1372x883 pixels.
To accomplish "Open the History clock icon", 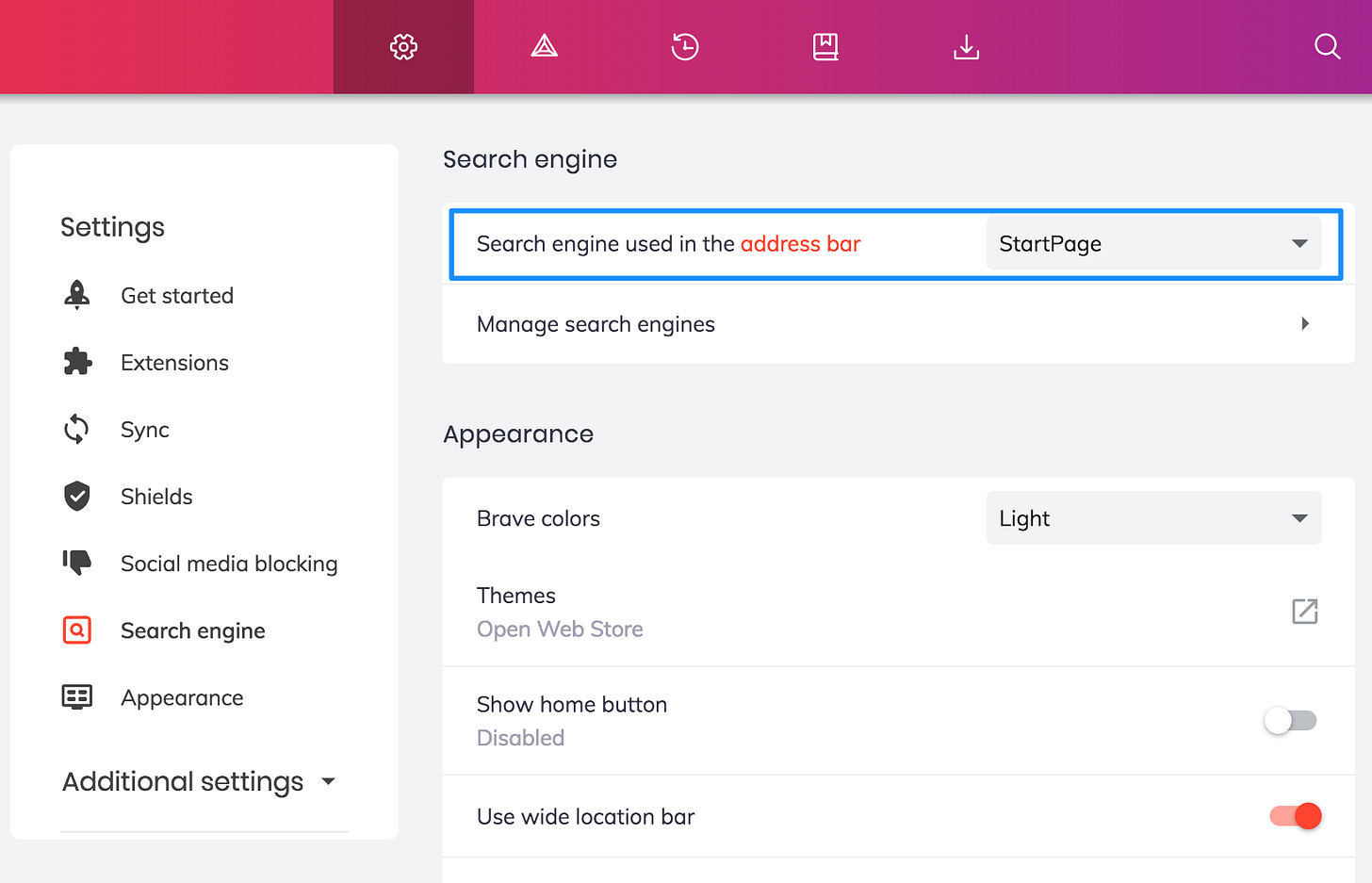I will pyautogui.click(x=685, y=46).
